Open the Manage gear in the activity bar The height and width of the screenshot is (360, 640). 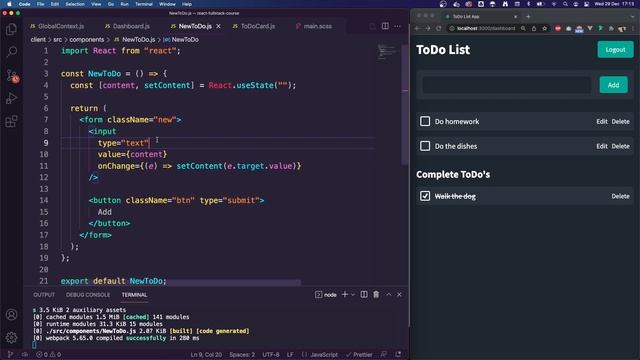click(11, 337)
